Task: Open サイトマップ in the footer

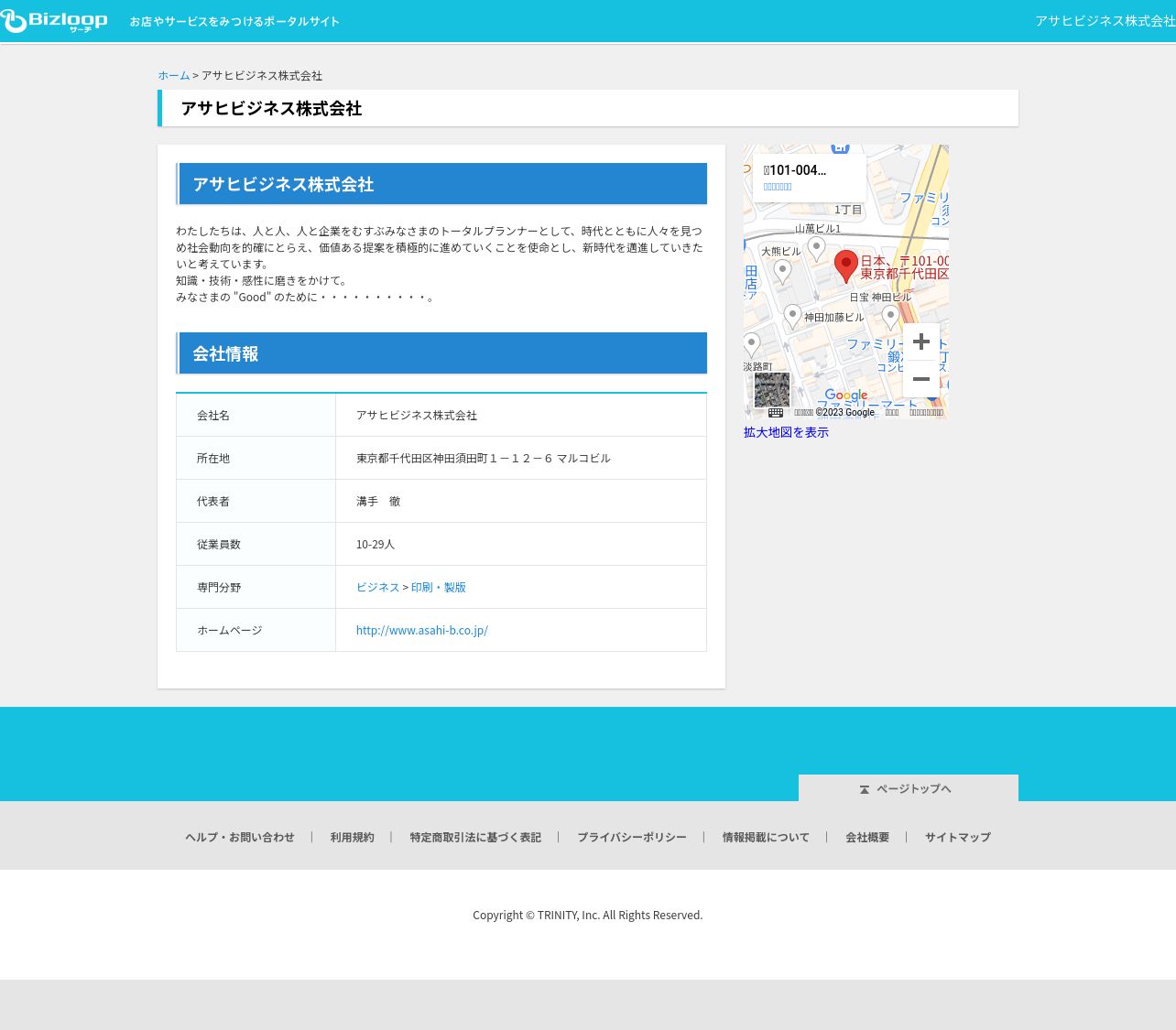Action: click(957, 837)
